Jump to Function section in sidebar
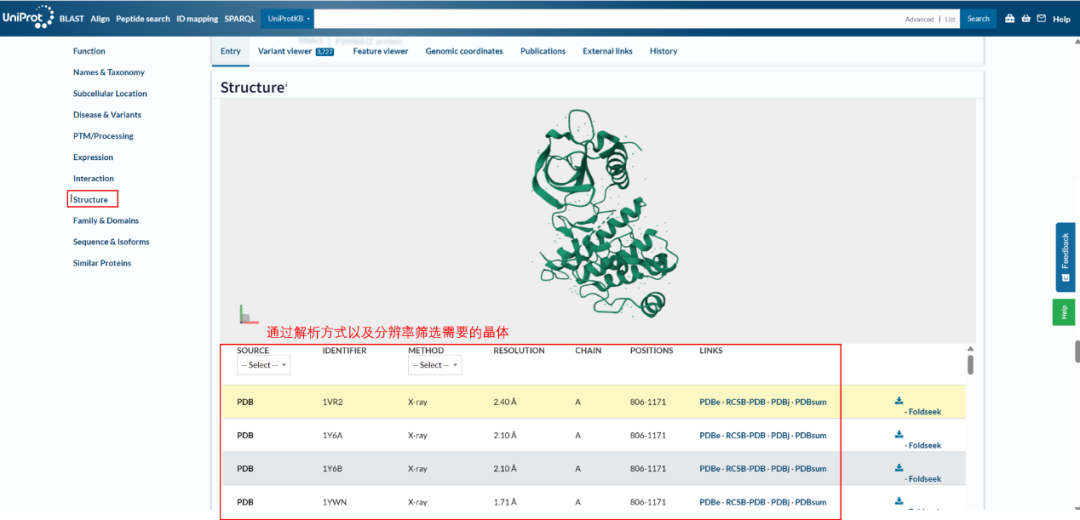 pos(89,51)
